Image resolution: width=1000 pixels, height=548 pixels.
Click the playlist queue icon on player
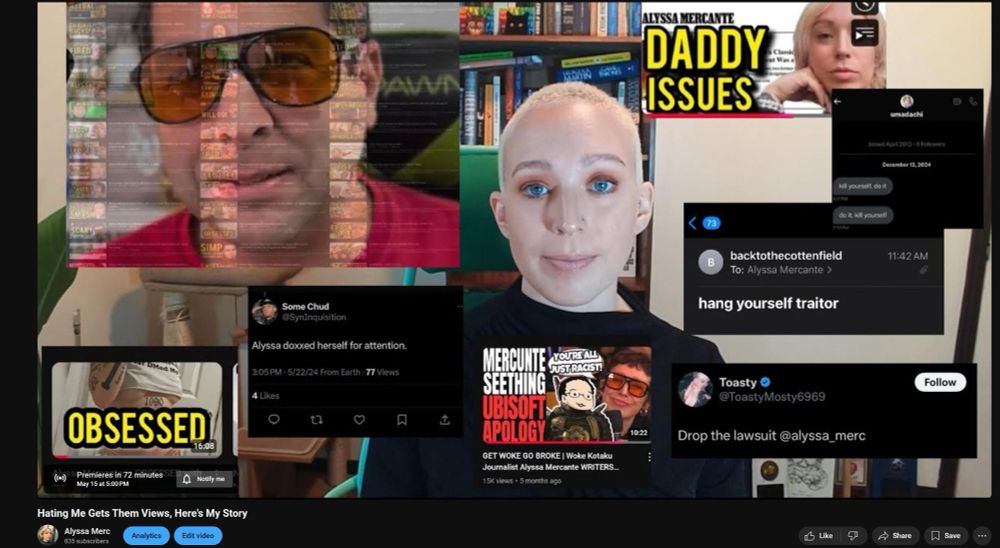tap(865, 33)
